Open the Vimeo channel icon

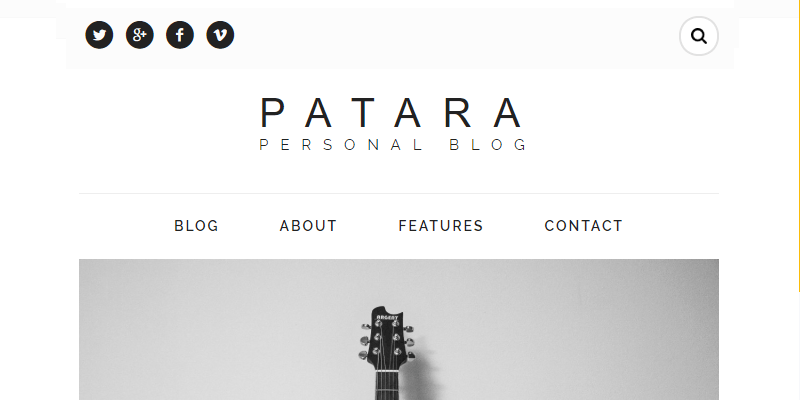[x=220, y=35]
